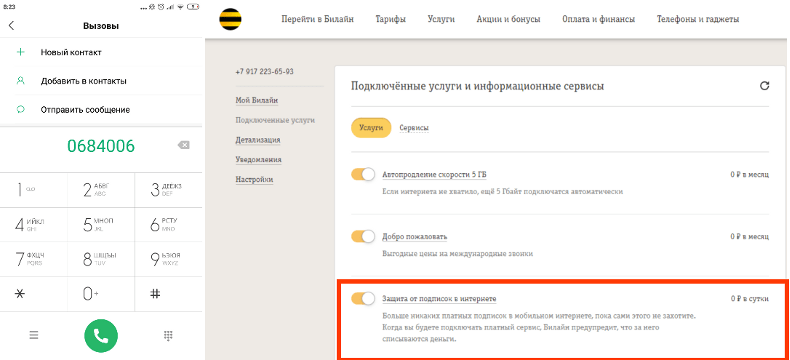Open Перейти в Билайн menu item

(x=317, y=19)
